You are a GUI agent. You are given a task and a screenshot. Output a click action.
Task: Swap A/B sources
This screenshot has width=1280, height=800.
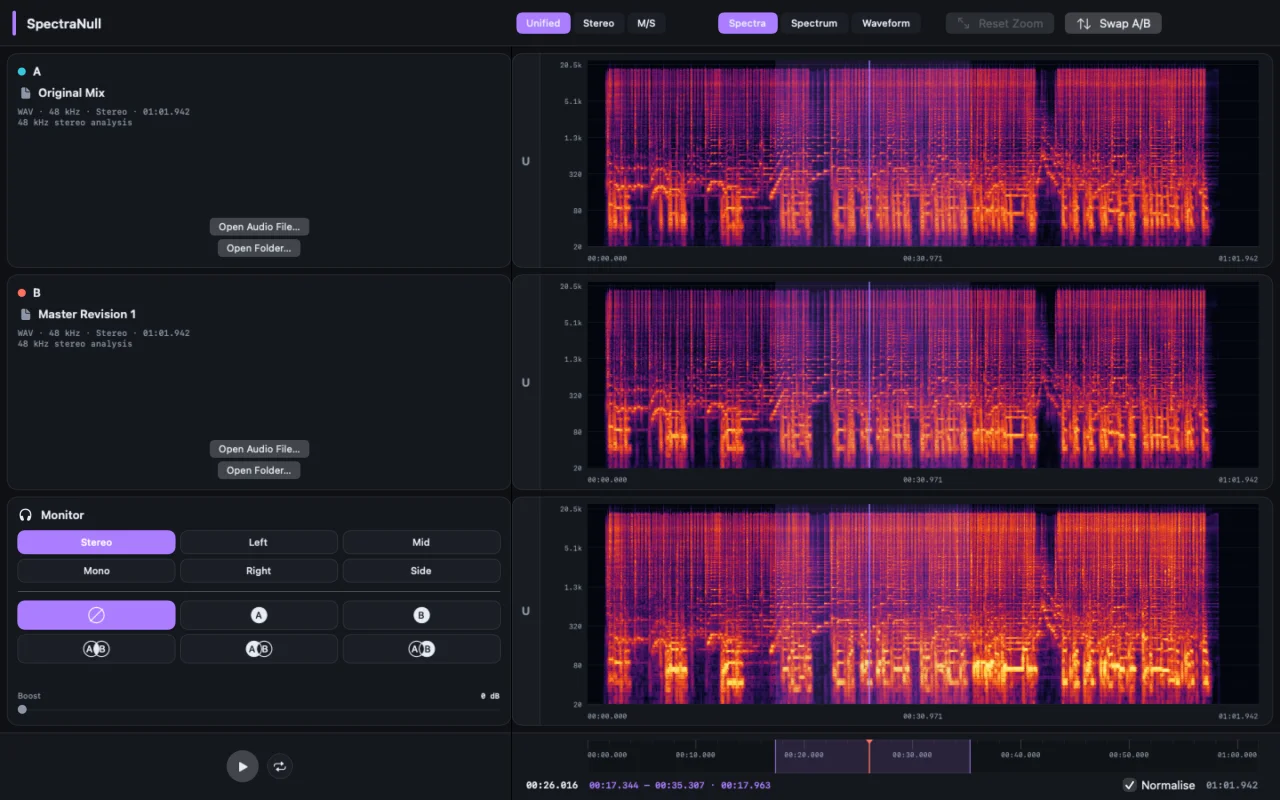tap(1113, 23)
